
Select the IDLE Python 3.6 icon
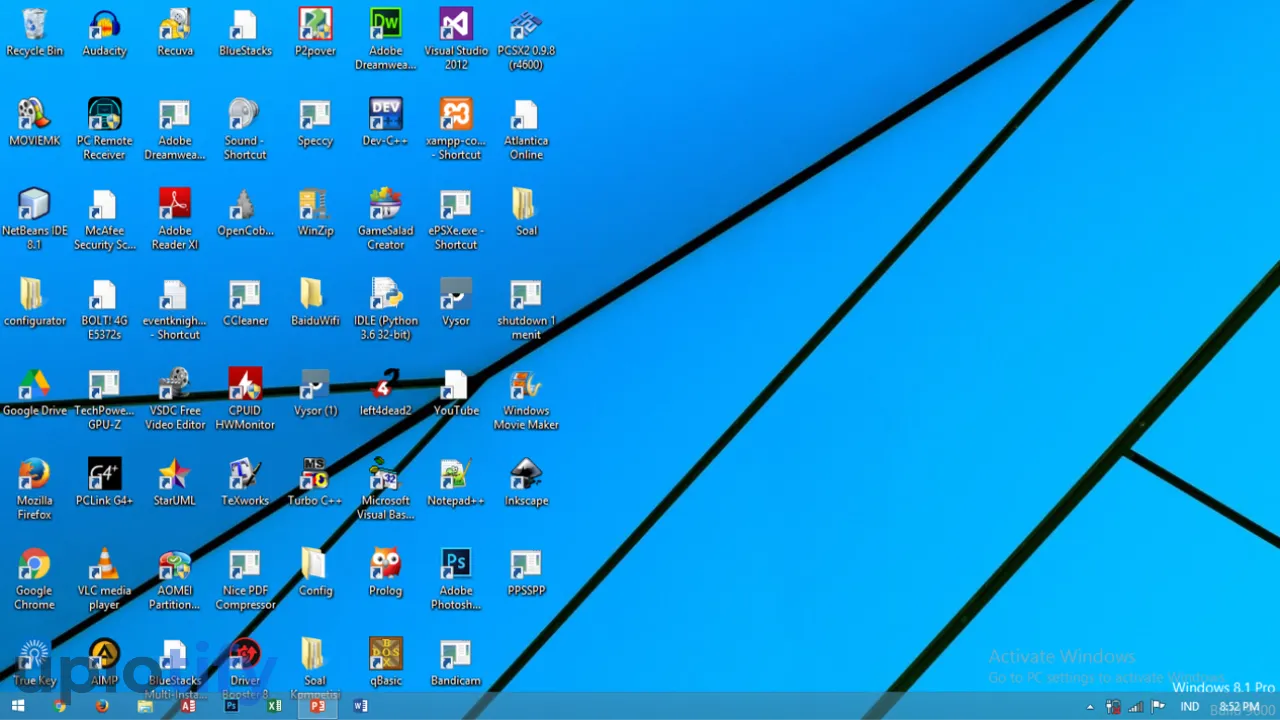point(385,310)
